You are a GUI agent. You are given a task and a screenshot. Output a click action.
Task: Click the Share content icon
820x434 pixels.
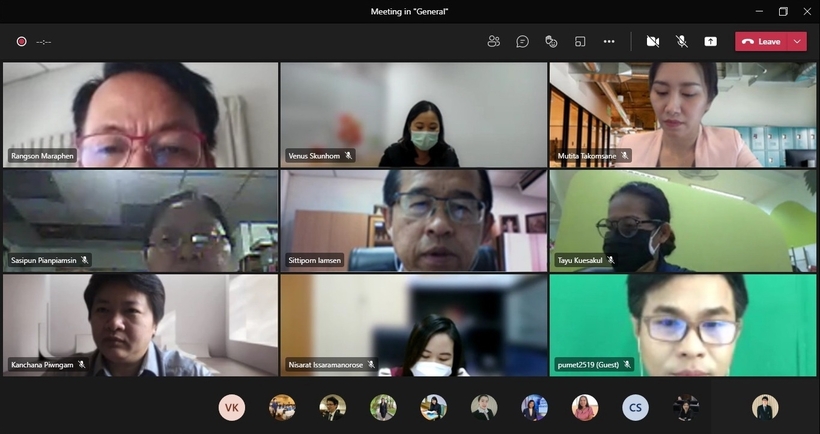coord(710,41)
